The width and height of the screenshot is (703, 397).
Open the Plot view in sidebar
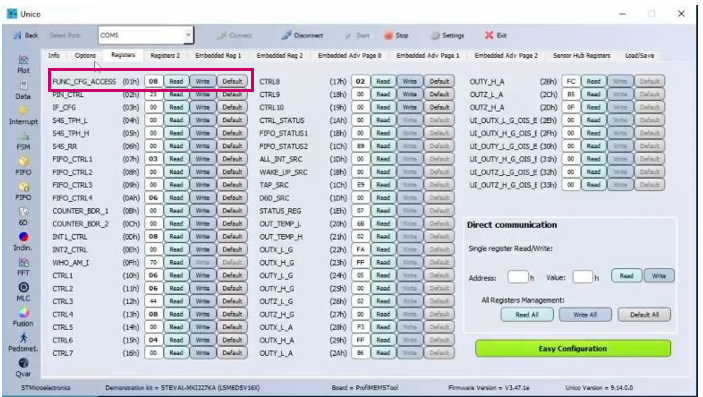pos(23,64)
